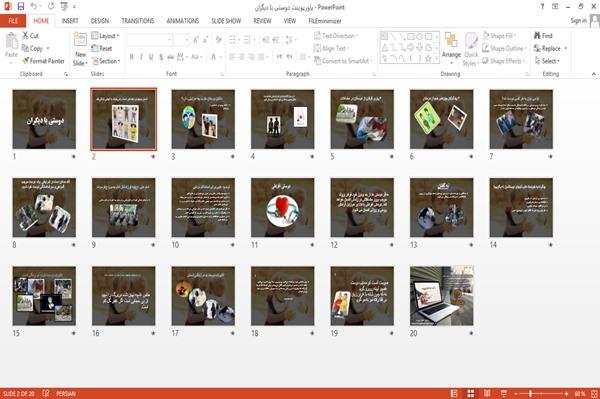
Task: Open the TRANSITIONS ribbon tab
Action: point(138,21)
